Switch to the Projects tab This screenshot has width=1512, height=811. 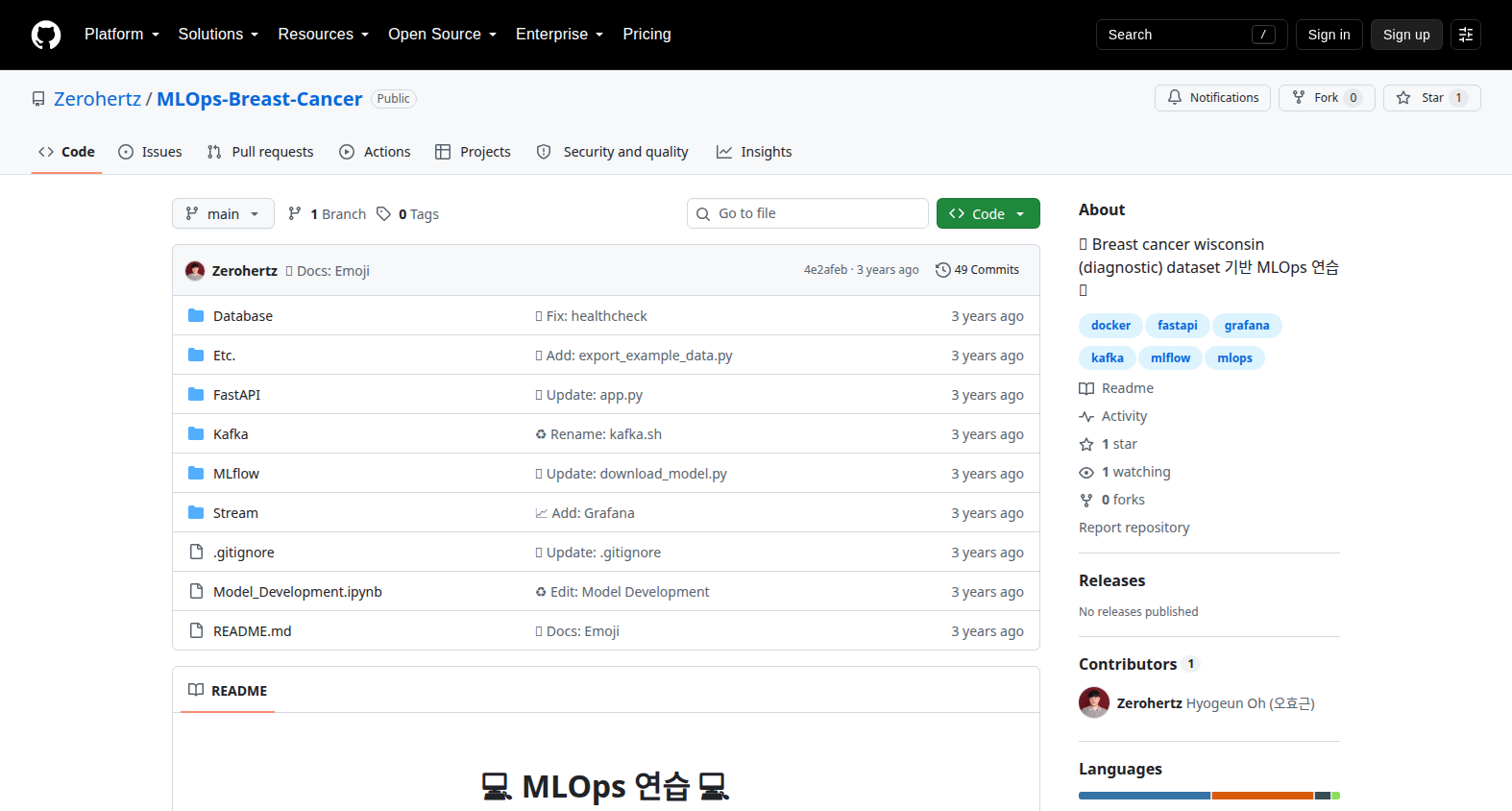(x=473, y=152)
